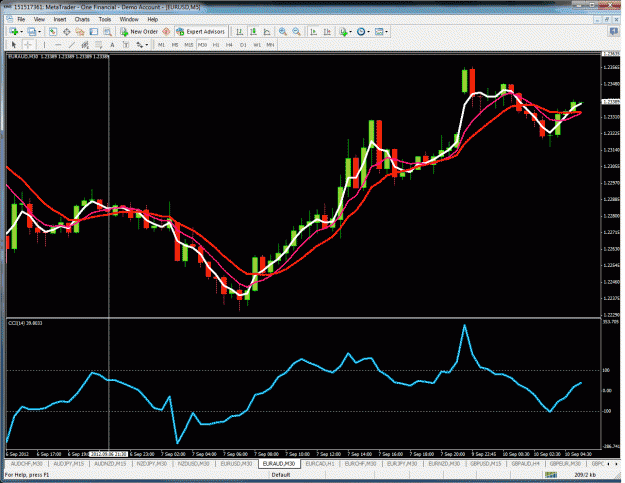
Task: Zoom out on the chart
Action: (296, 31)
